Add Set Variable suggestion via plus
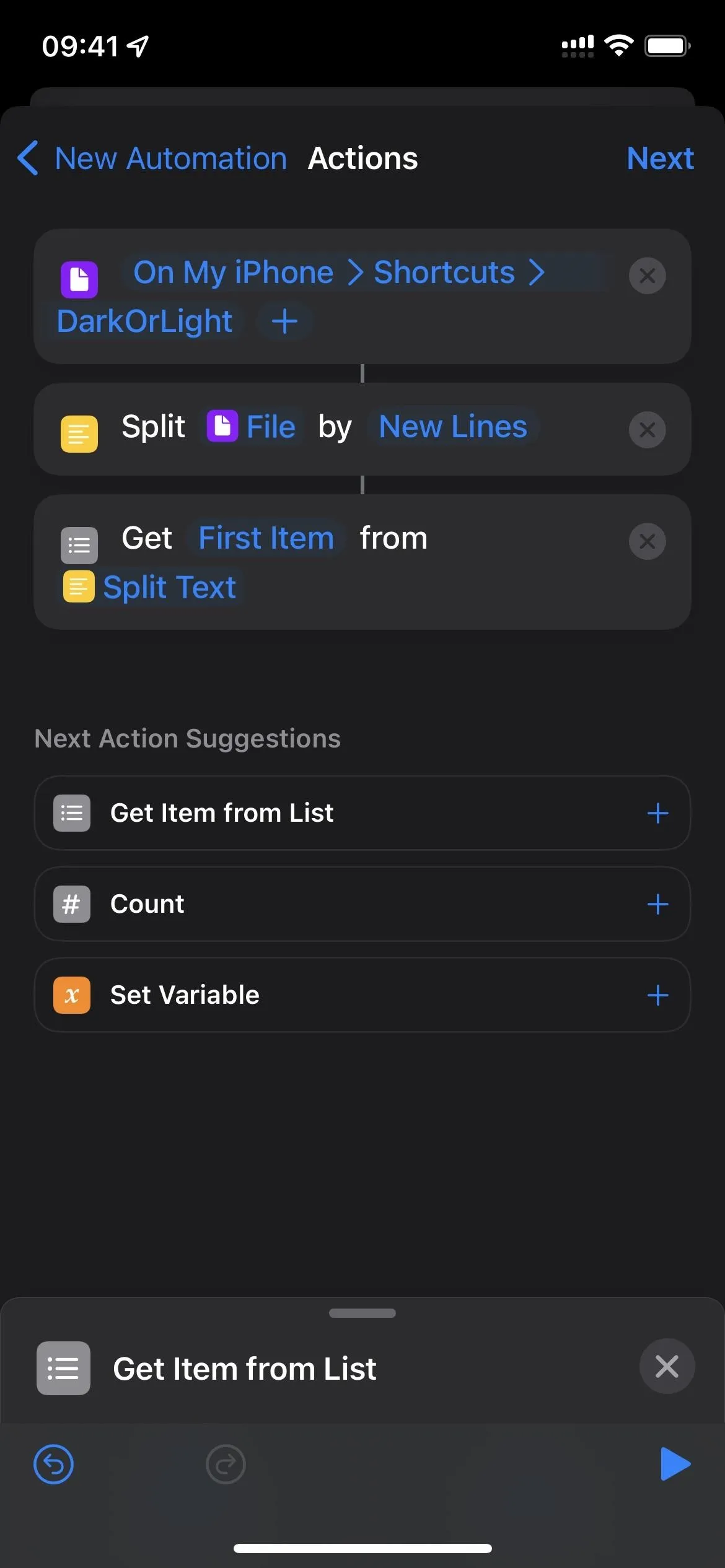Viewport: 725px width, 1568px height. [657, 995]
